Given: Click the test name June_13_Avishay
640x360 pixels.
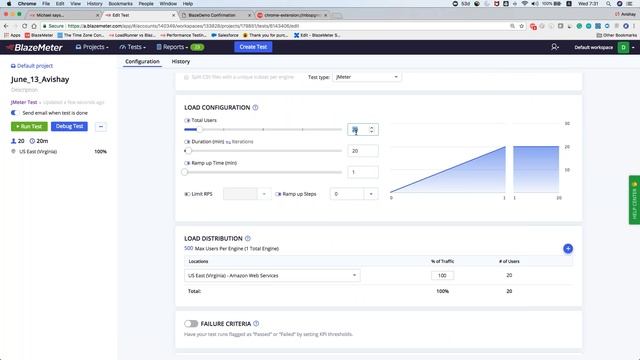Looking at the screenshot, I should point(40,79).
